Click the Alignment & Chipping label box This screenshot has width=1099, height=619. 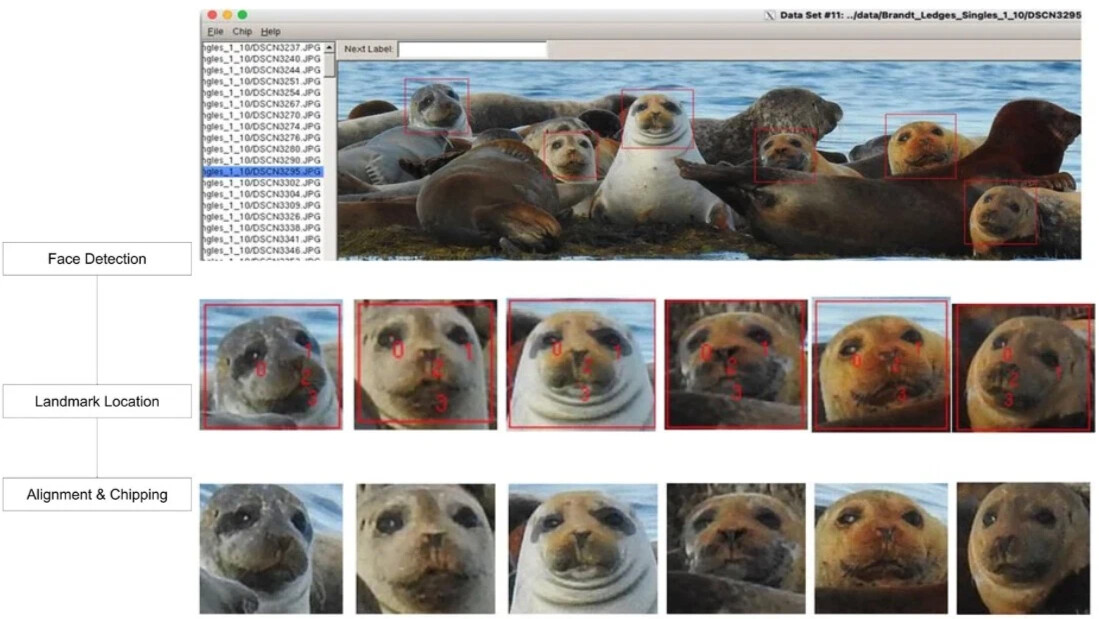(x=97, y=494)
